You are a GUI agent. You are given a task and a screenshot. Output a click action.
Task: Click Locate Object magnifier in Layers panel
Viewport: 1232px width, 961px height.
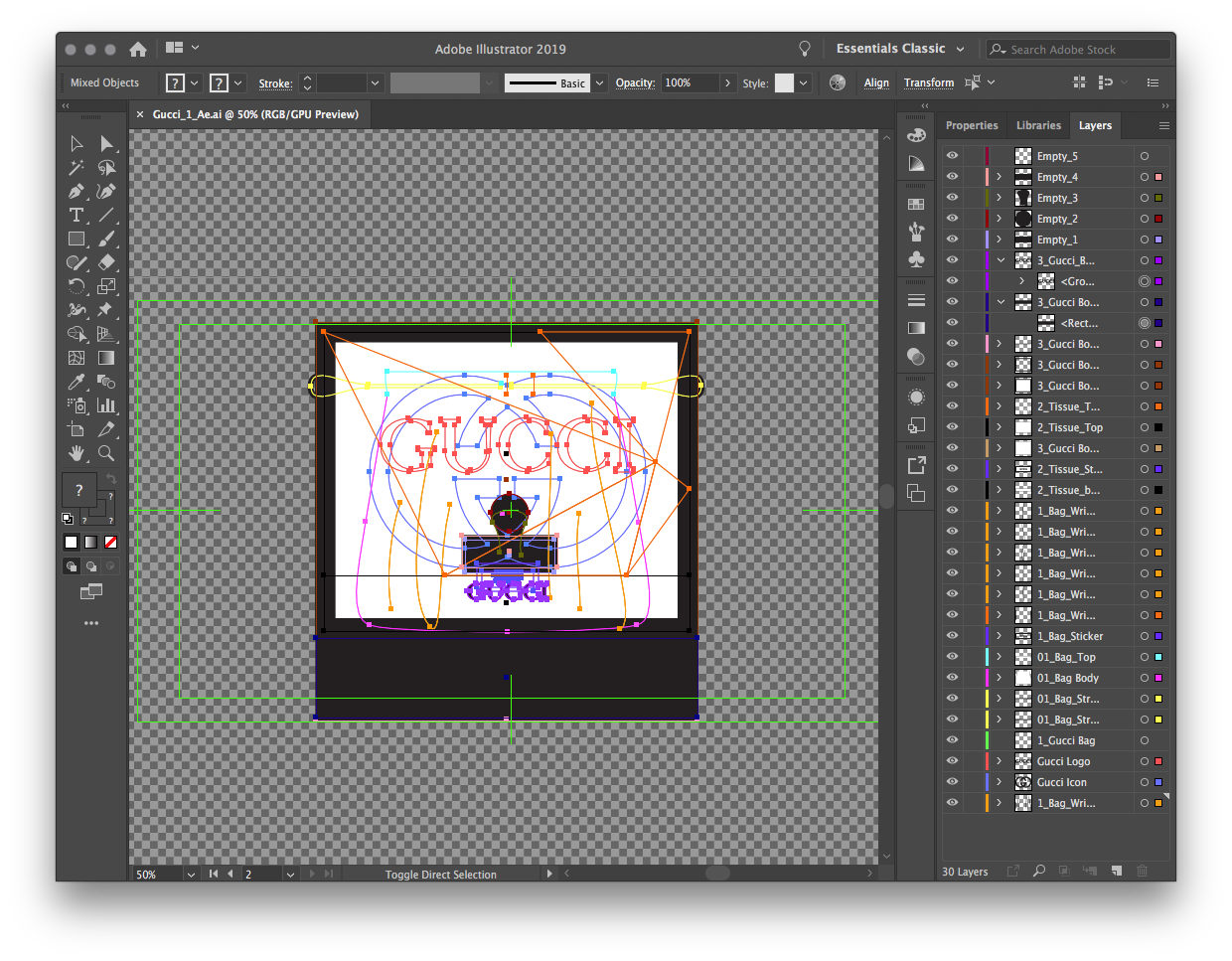click(1039, 872)
